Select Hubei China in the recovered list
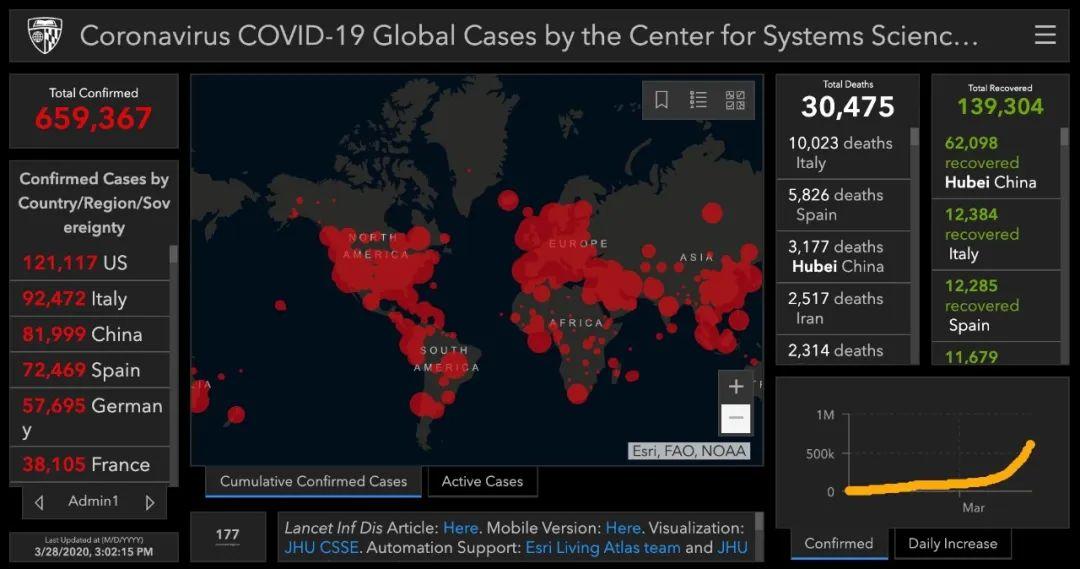Screen dimensions: 1080x569 point(995,163)
